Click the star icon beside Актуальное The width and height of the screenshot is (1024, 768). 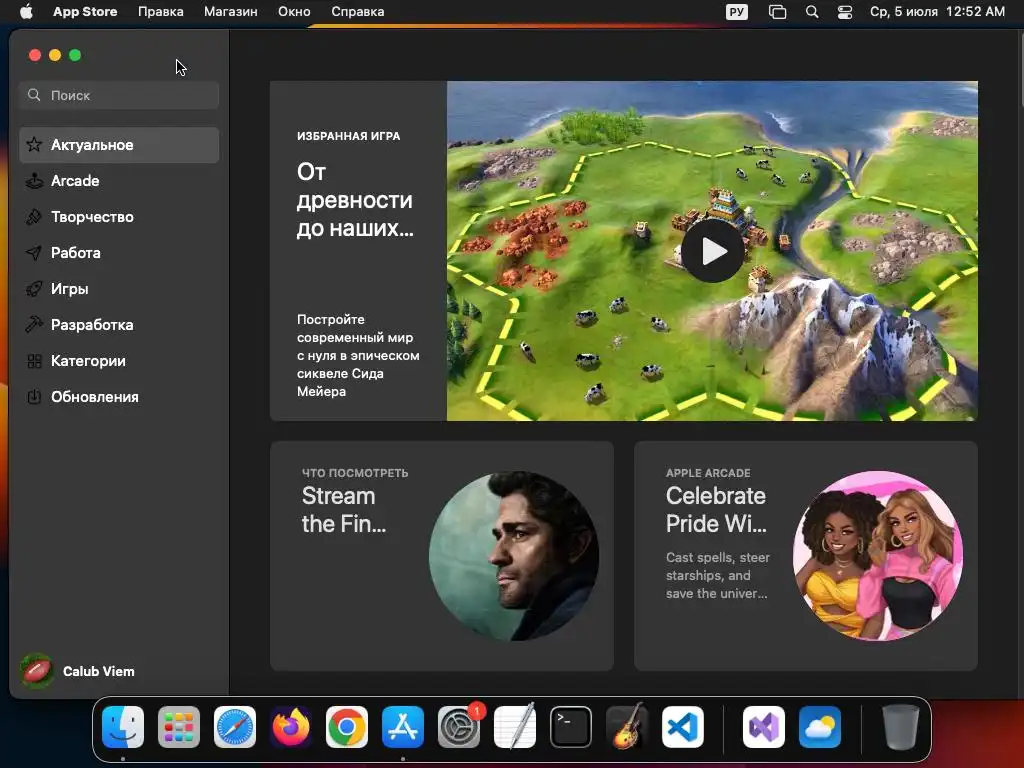click(x=34, y=144)
